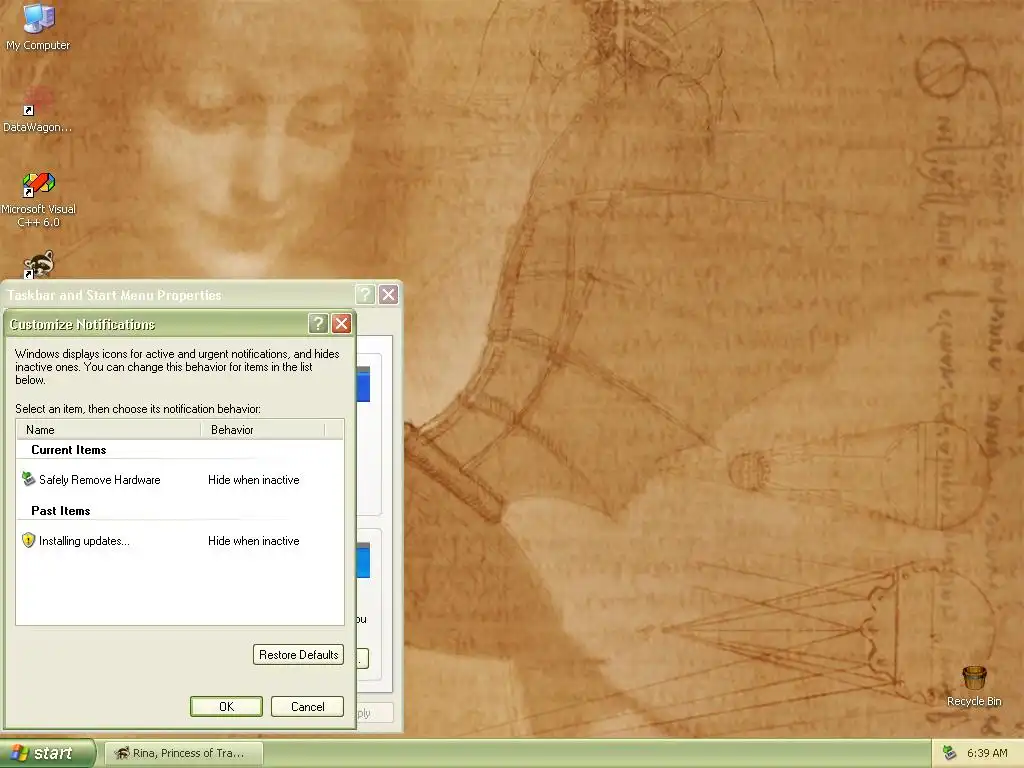
Task: Close Taskbar and Start Menu Properties window
Action: (389, 295)
